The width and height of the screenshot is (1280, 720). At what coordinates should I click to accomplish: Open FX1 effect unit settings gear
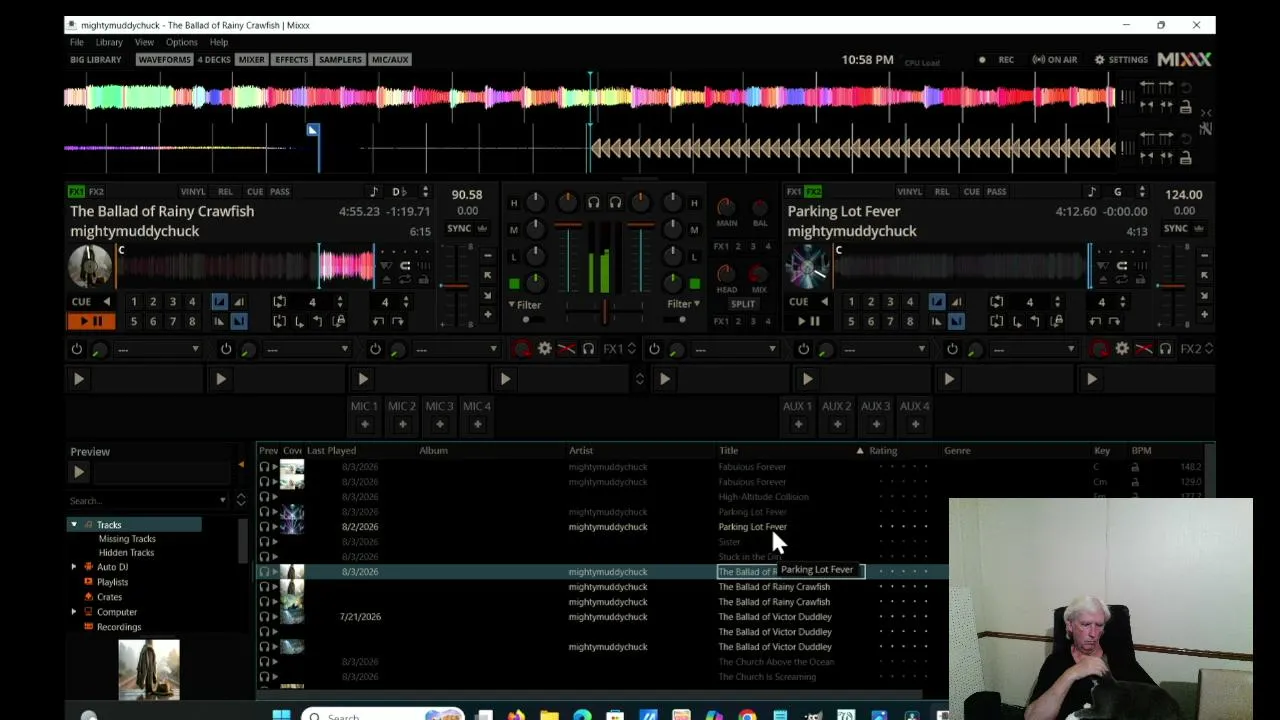(544, 348)
